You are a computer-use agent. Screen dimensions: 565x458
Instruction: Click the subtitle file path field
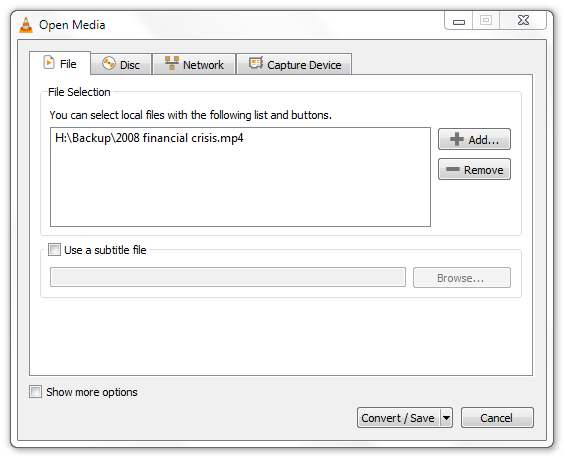coord(228,277)
